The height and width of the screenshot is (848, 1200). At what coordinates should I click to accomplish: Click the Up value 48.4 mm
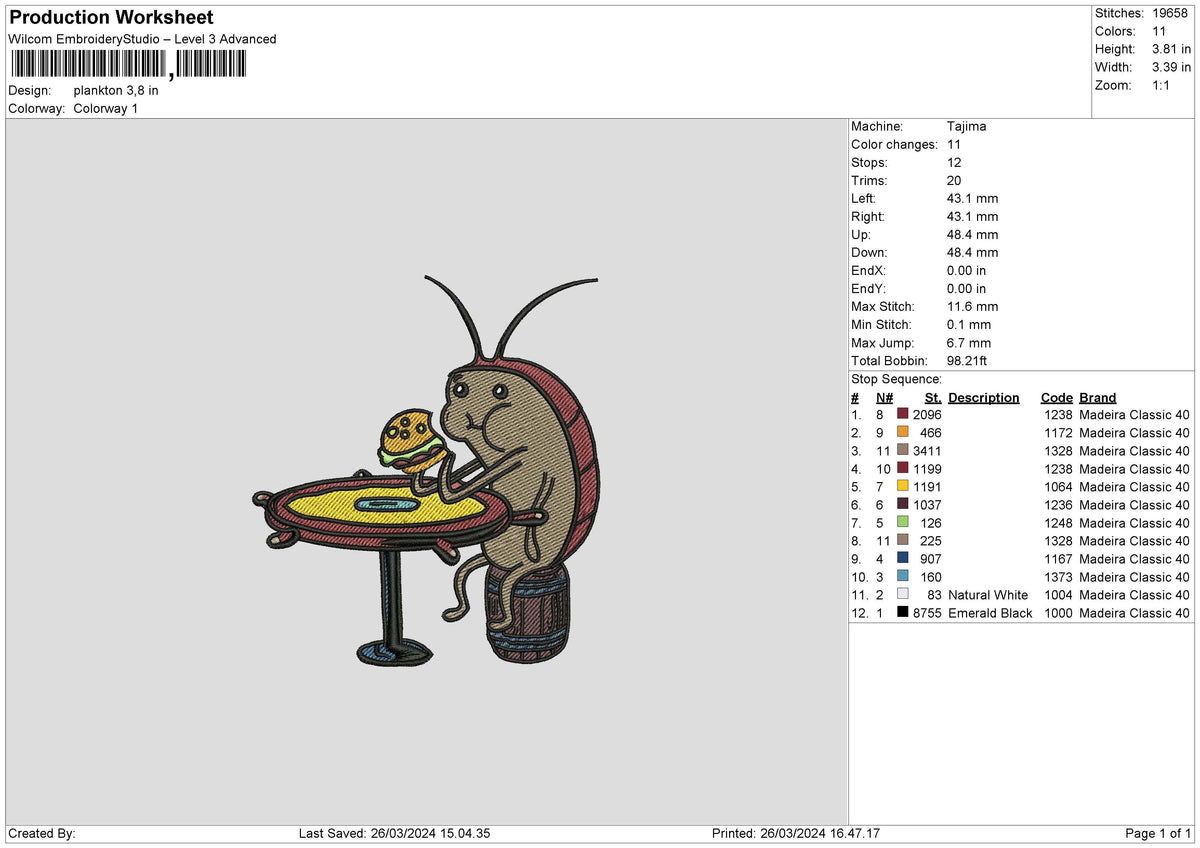pyautogui.click(x=972, y=234)
